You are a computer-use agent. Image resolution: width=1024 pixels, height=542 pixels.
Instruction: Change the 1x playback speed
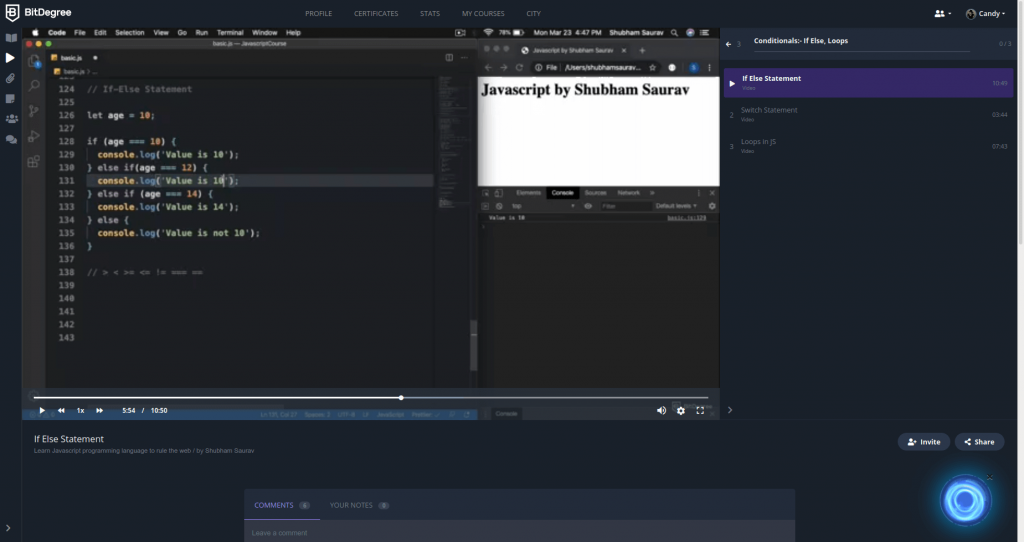point(80,410)
